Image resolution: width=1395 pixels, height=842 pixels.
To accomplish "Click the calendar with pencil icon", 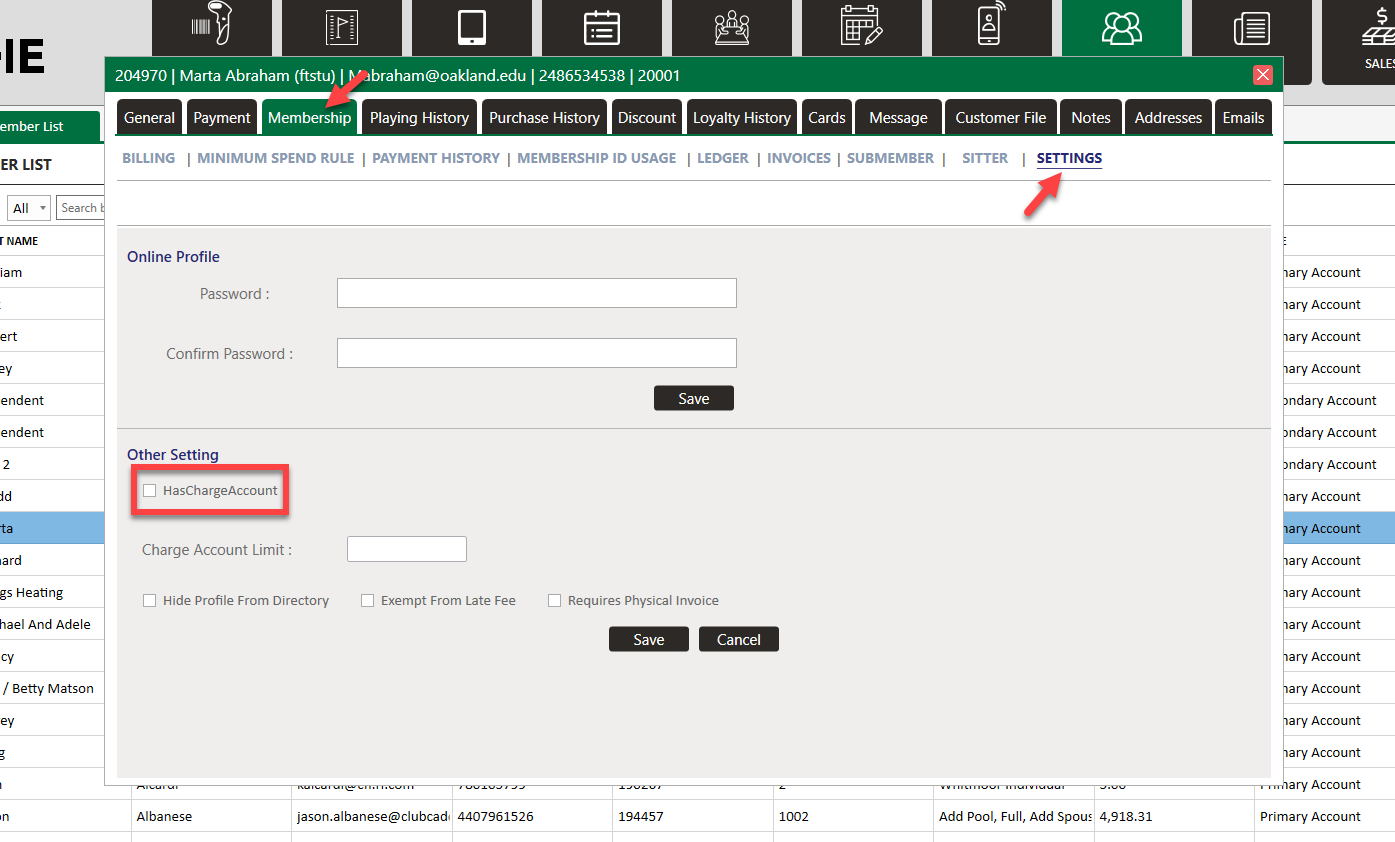I will point(861,28).
